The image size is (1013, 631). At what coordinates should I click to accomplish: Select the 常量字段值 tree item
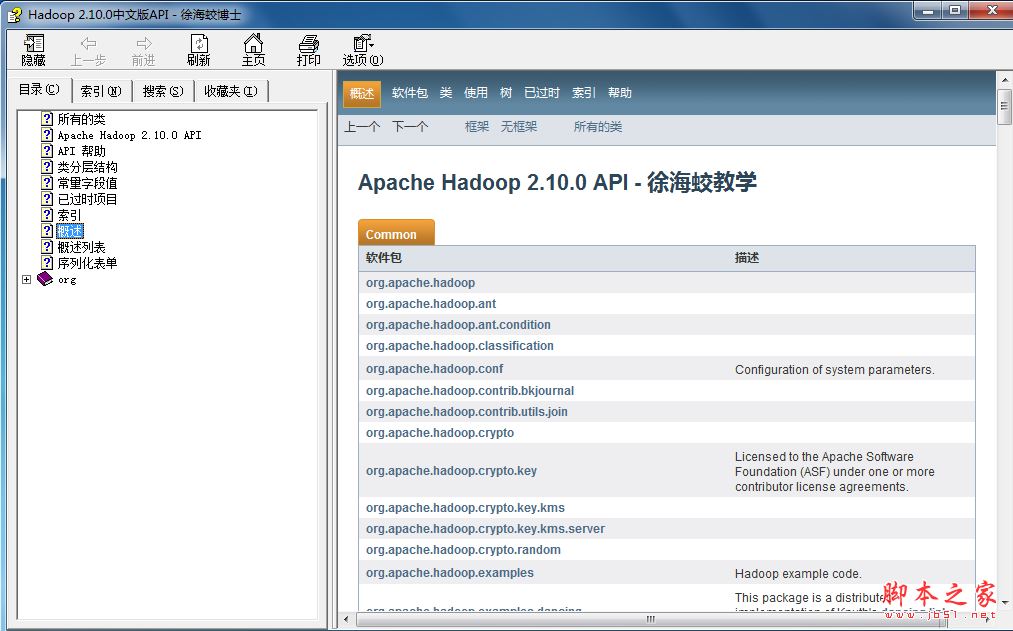coord(87,183)
